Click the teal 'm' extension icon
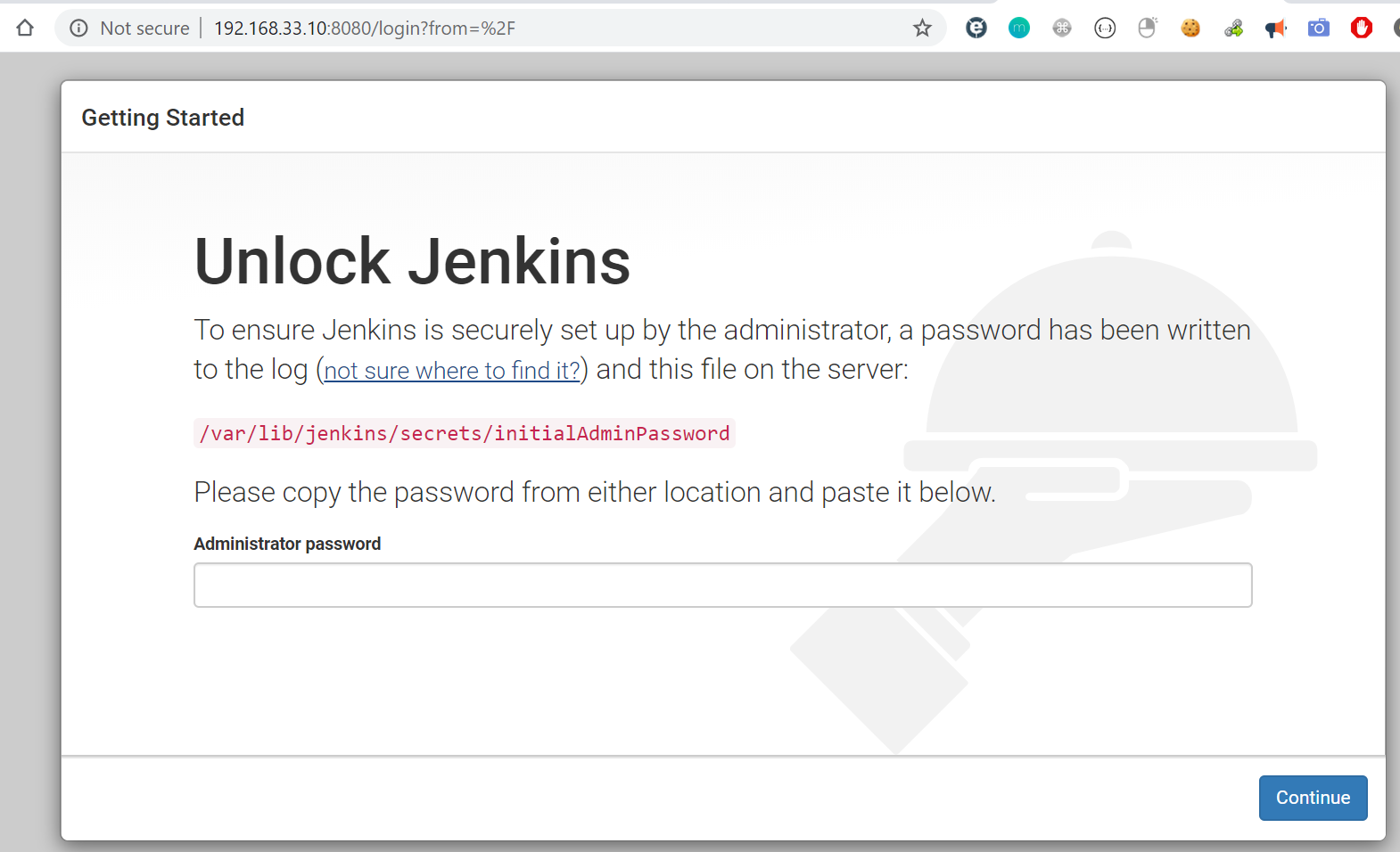The height and width of the screenshot is (852, 1400). [x=1019, y=29]
